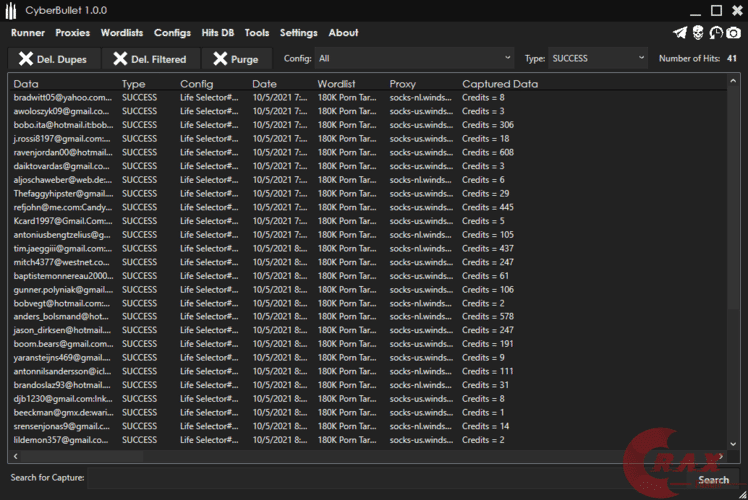Viewport: 748px width, 500px height.
Task: Open the Tools menu
Action: pyautogui.click(x=257, y=33)
